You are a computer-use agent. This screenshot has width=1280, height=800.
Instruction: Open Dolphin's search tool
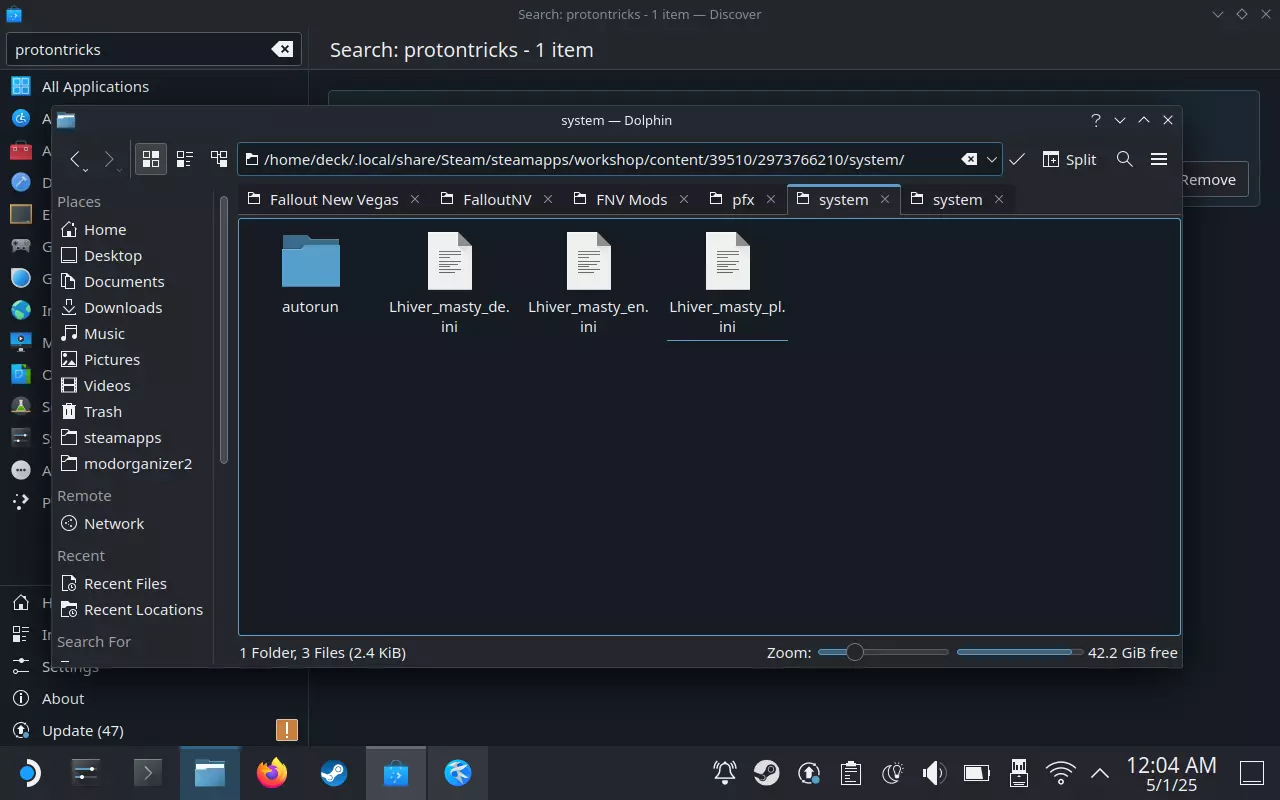point(1125,159)
